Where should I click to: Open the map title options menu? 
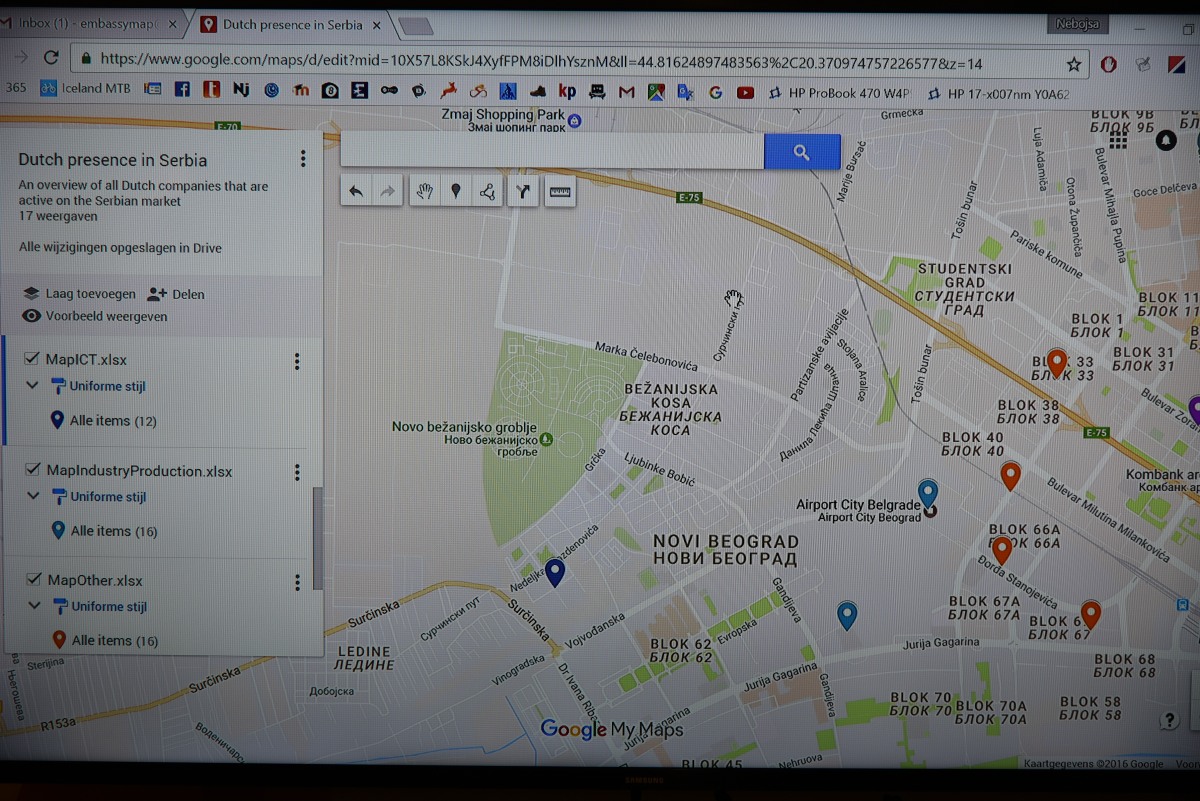pyautogui.click(x=303, y=159)
